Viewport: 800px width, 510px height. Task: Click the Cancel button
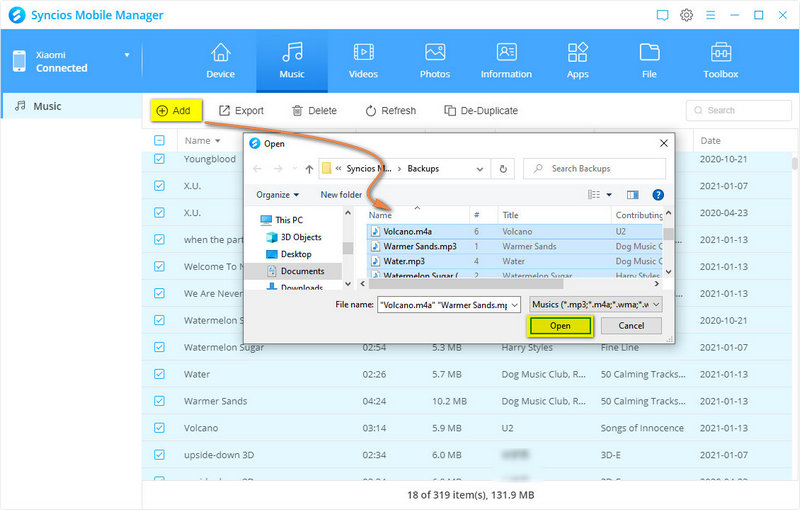click(x=631, y=325)
